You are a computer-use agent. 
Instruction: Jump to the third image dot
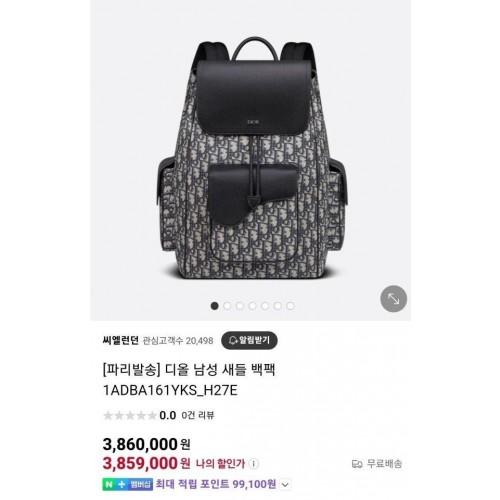(x=240, y=306)
